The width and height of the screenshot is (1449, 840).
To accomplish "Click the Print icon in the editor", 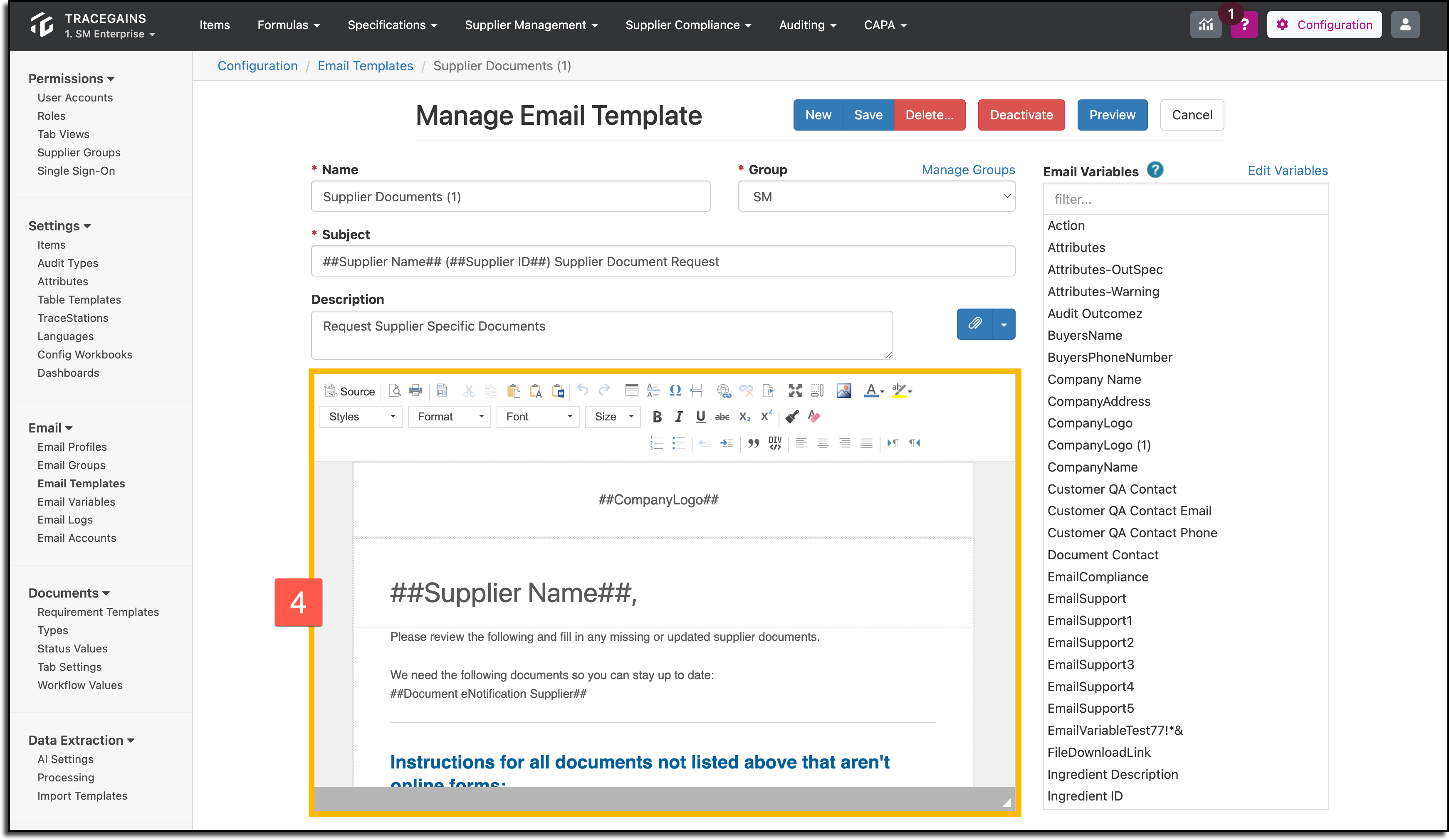I will (415, 391).
